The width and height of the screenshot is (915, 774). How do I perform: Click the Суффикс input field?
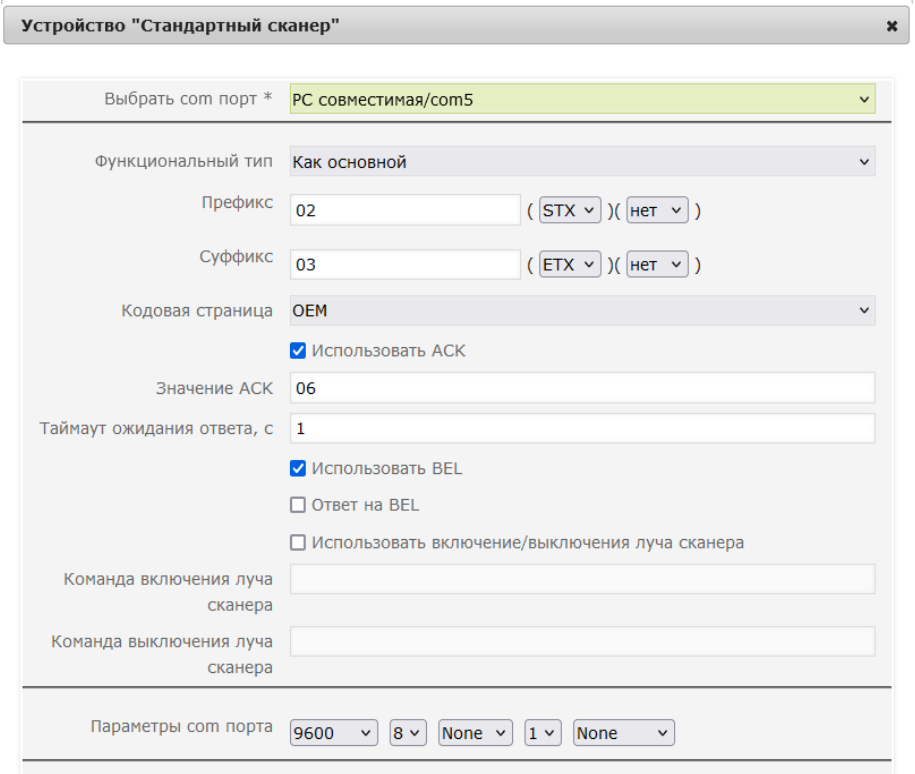coord(405,264)
